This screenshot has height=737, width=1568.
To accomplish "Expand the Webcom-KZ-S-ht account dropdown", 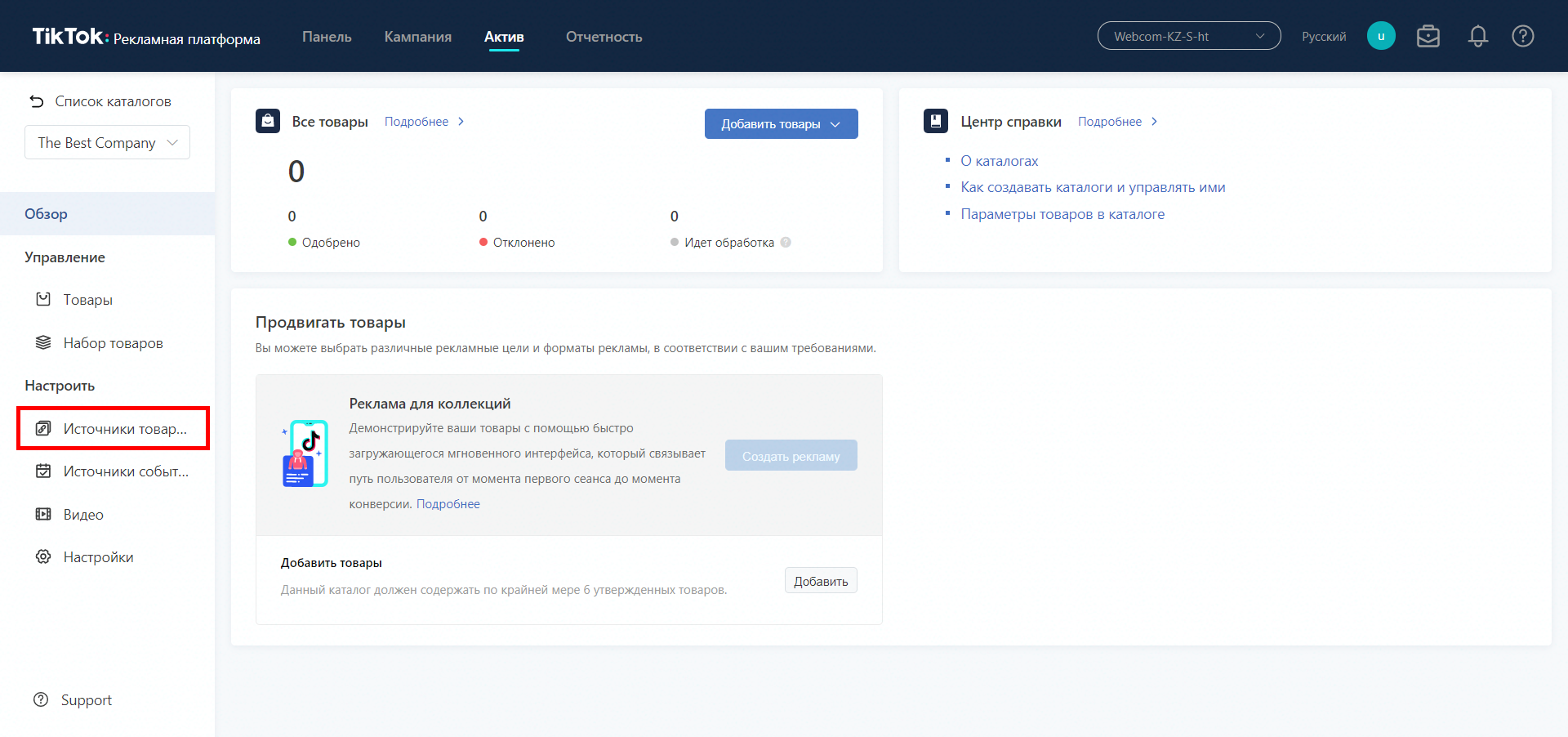I will [1188, 36].
